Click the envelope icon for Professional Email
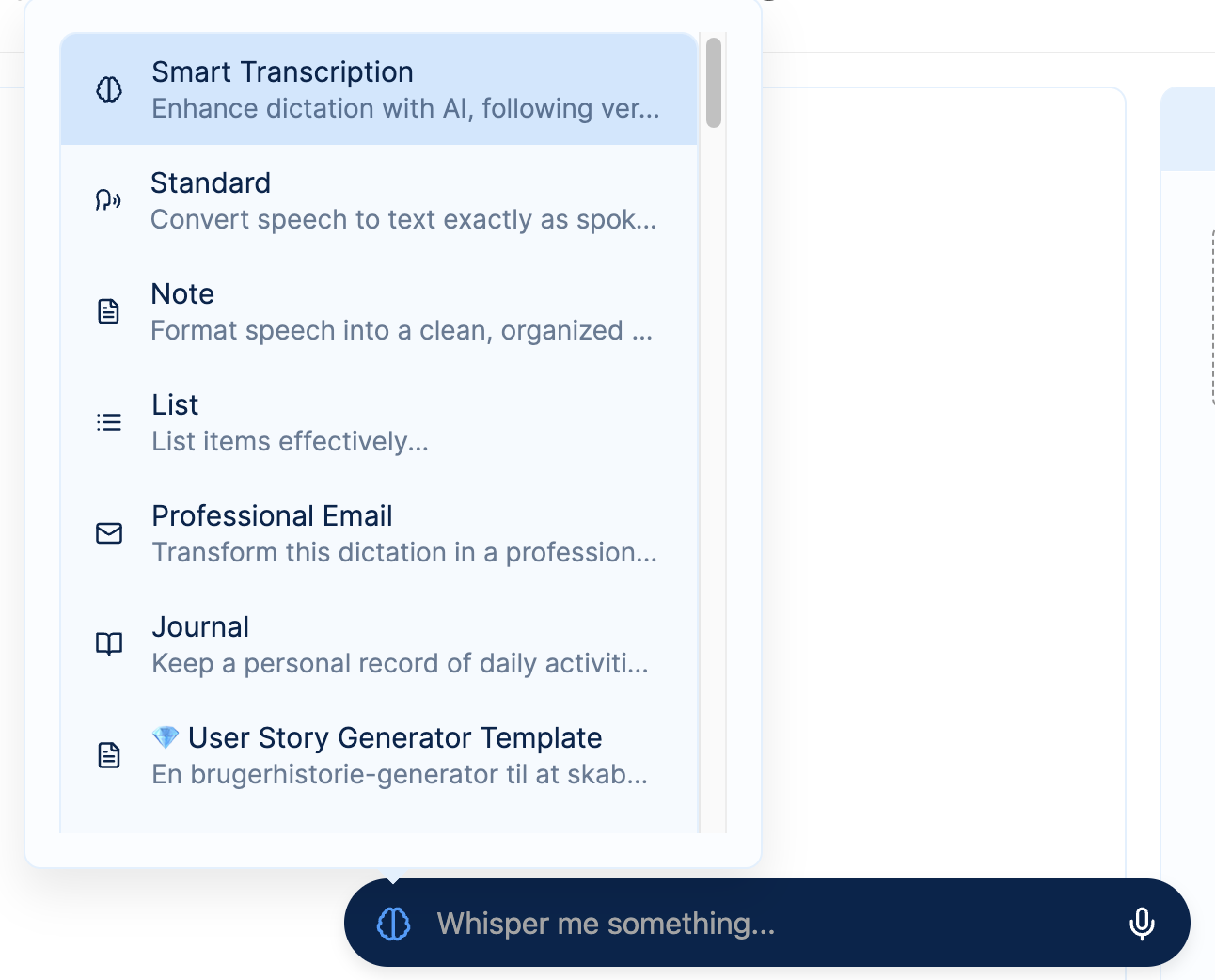The height and width of the screenshot is (980, 1215). click(x=109, y=533)
